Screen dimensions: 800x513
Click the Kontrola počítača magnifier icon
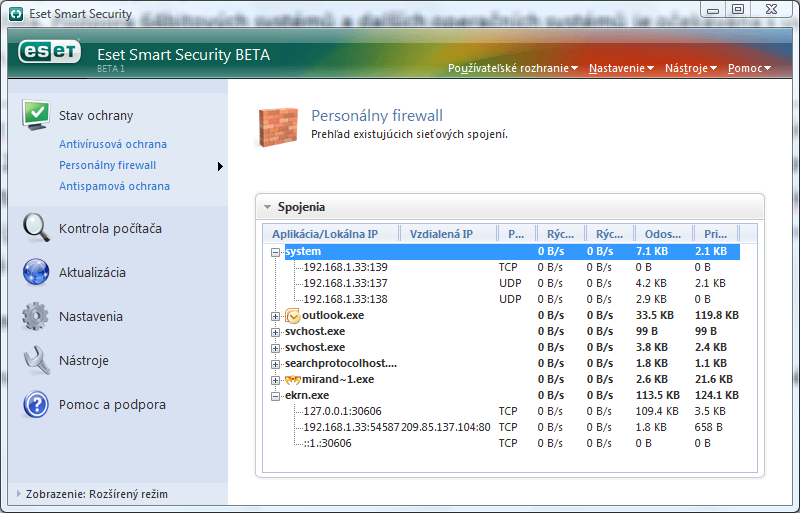(36, 228)
